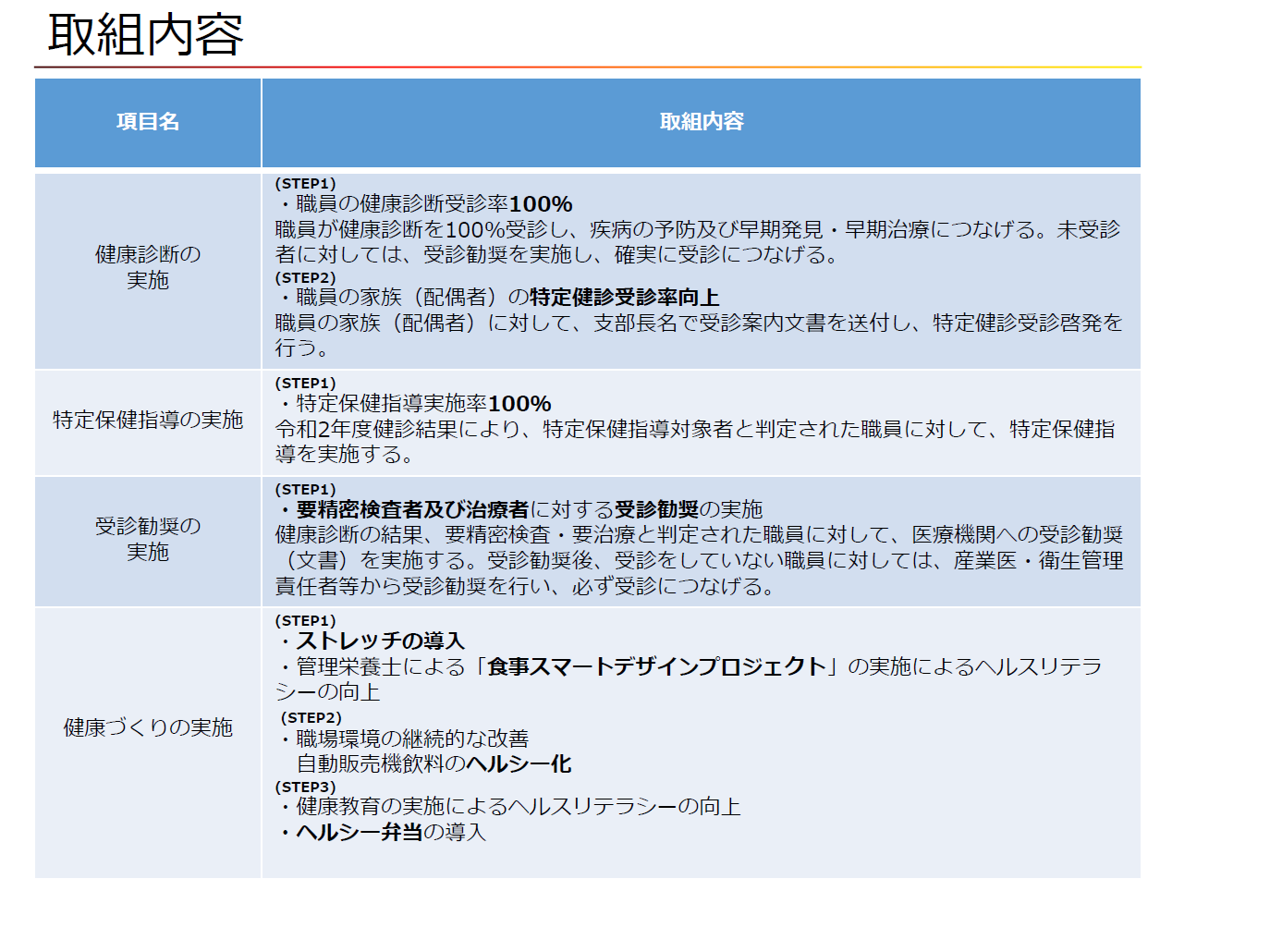Click the line 職員の家族（配偶者）の特定健診受診率向上
The image size is (1270, 952).
[498, 297]
